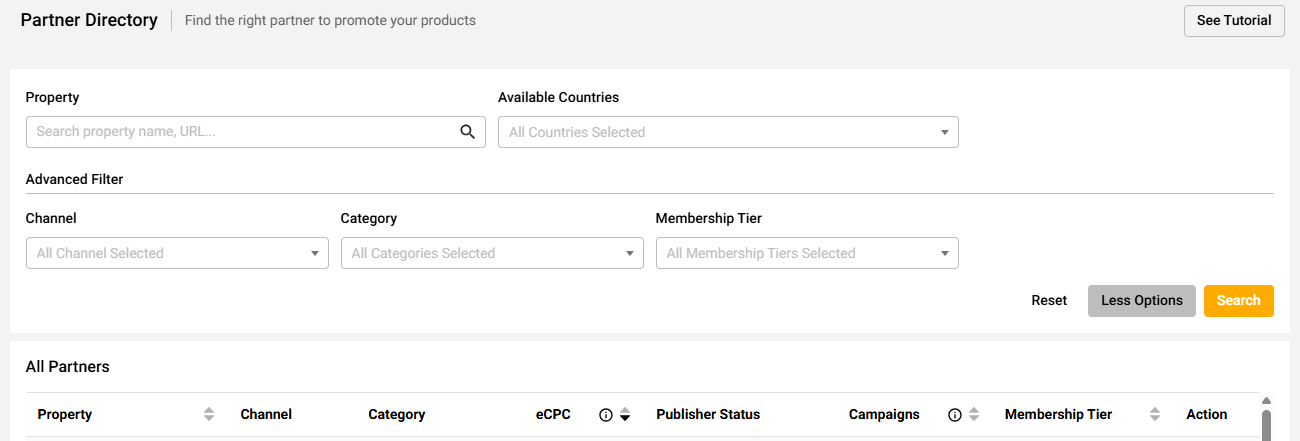Viewport: 1300px width, 441px height.
Task: Click the search magnifier icon in Property field
Action: [467, 132]
